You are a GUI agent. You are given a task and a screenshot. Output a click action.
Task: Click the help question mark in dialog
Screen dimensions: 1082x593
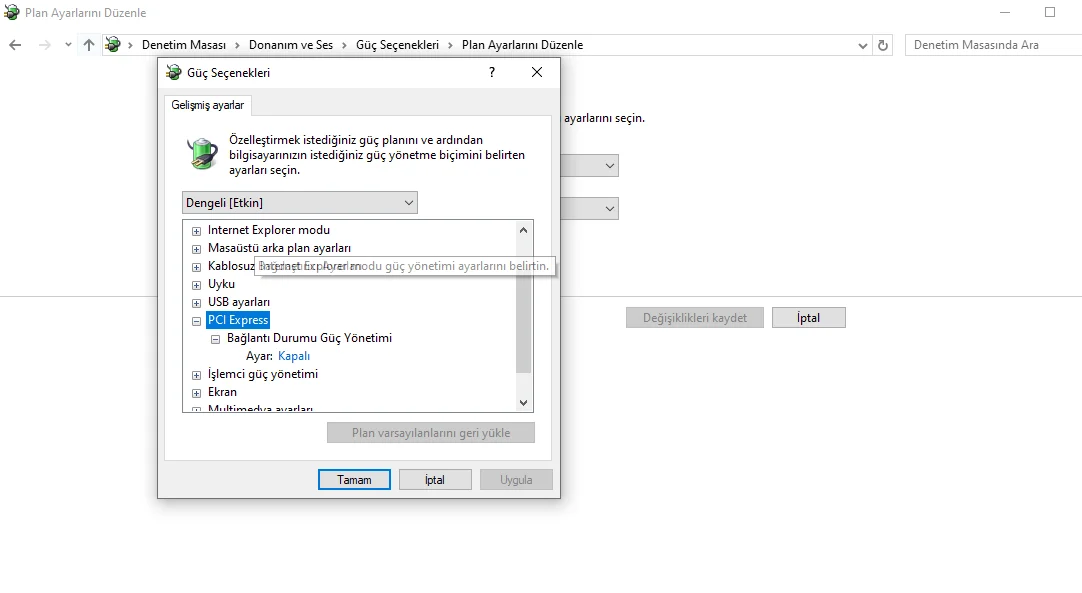(x=492, y=72)
